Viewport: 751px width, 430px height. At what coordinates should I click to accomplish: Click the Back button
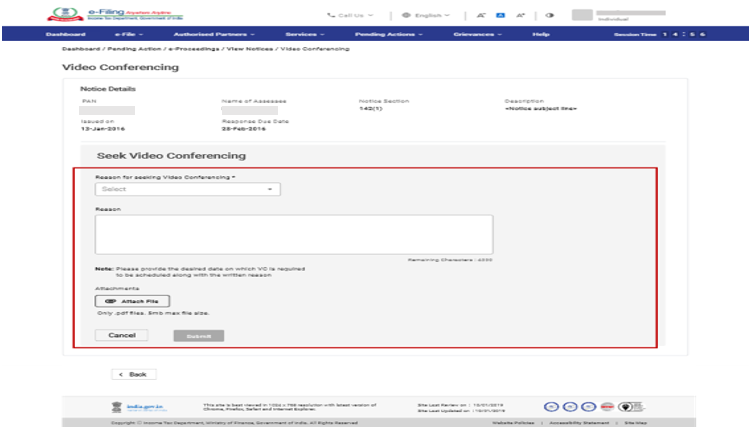pos(133,374)
